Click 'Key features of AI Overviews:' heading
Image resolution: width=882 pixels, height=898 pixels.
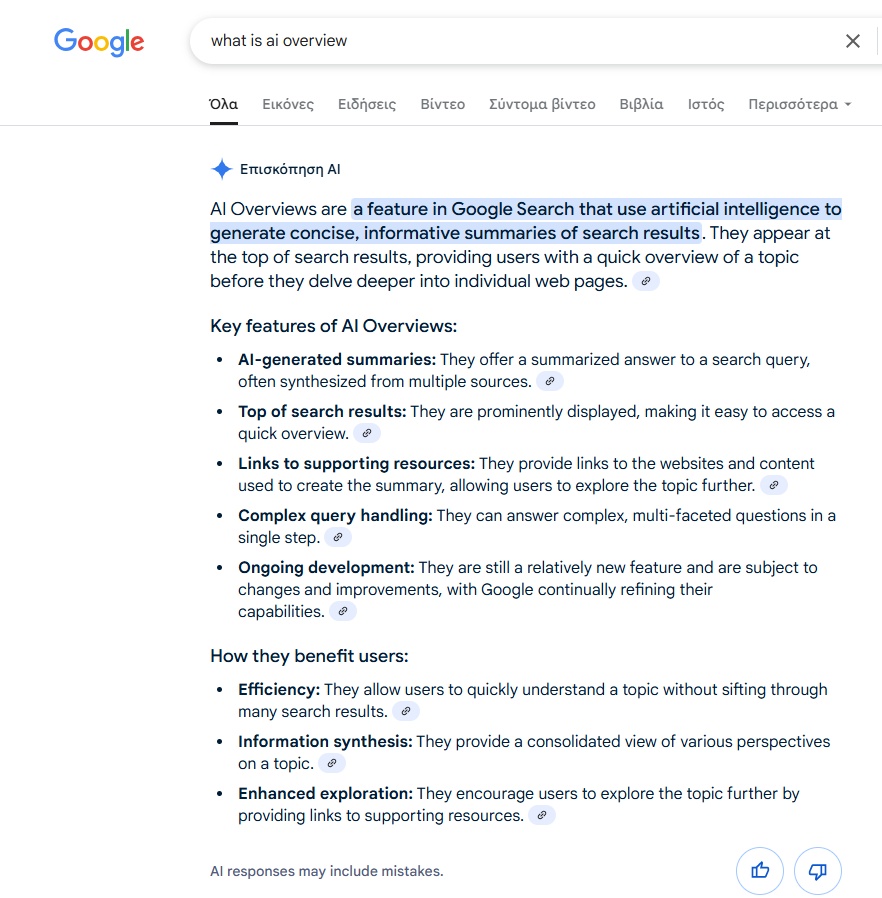pyautogui.click(x=334, y=326)
